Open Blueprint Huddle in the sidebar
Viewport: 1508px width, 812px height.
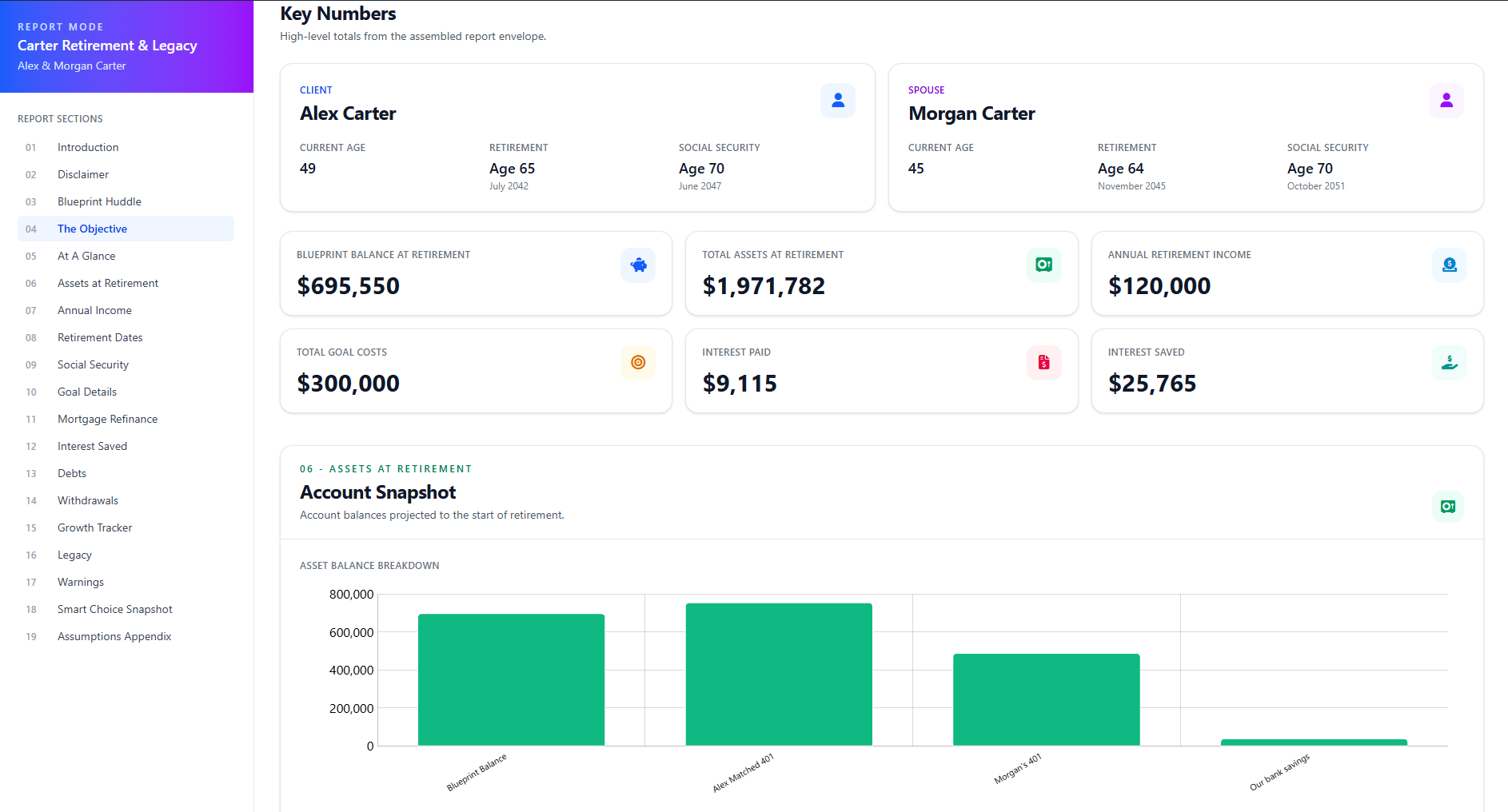pyautogui.click(x=126, y=201)
